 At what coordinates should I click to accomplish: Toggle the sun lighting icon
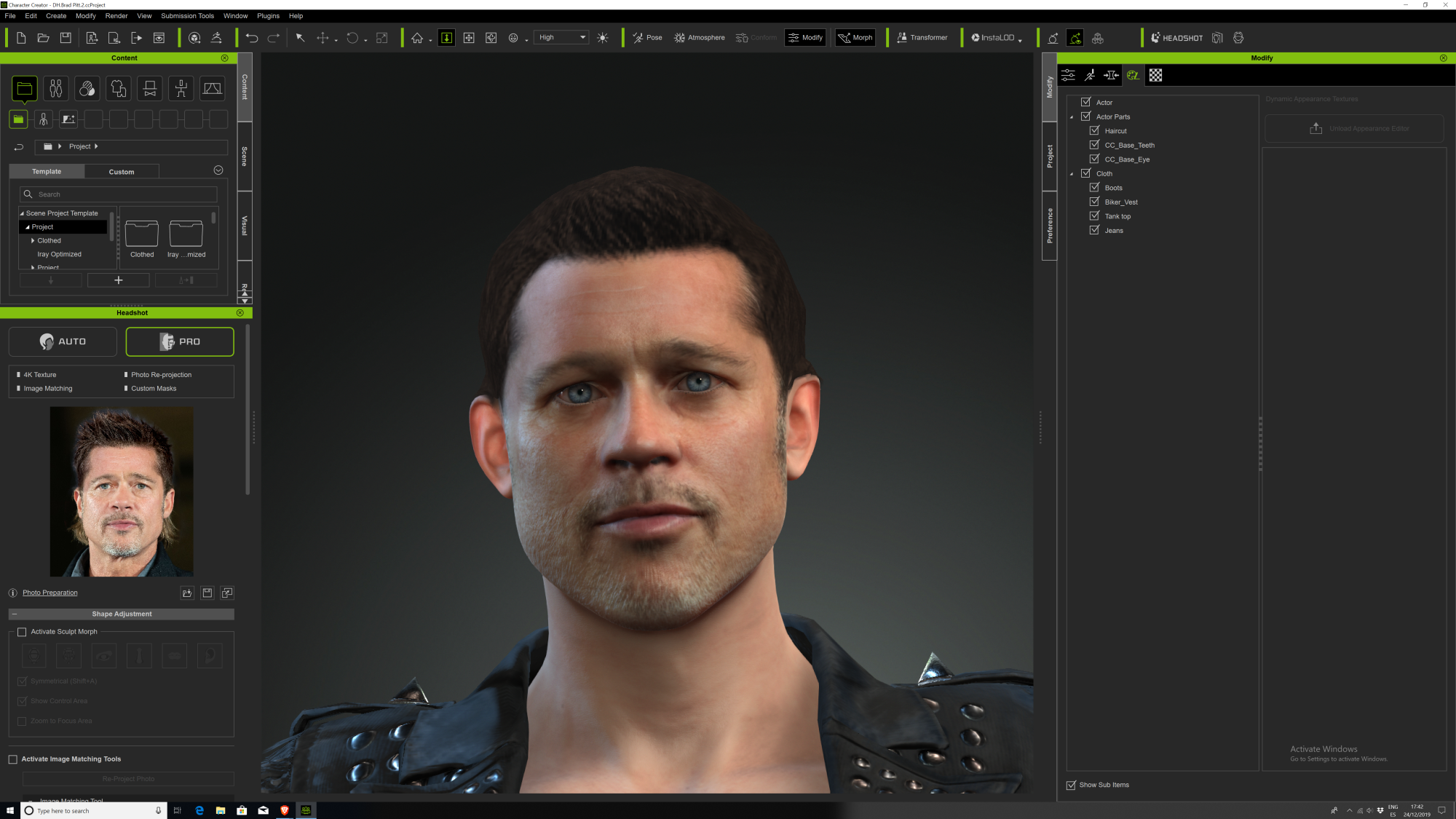click(x=602, y=38)
